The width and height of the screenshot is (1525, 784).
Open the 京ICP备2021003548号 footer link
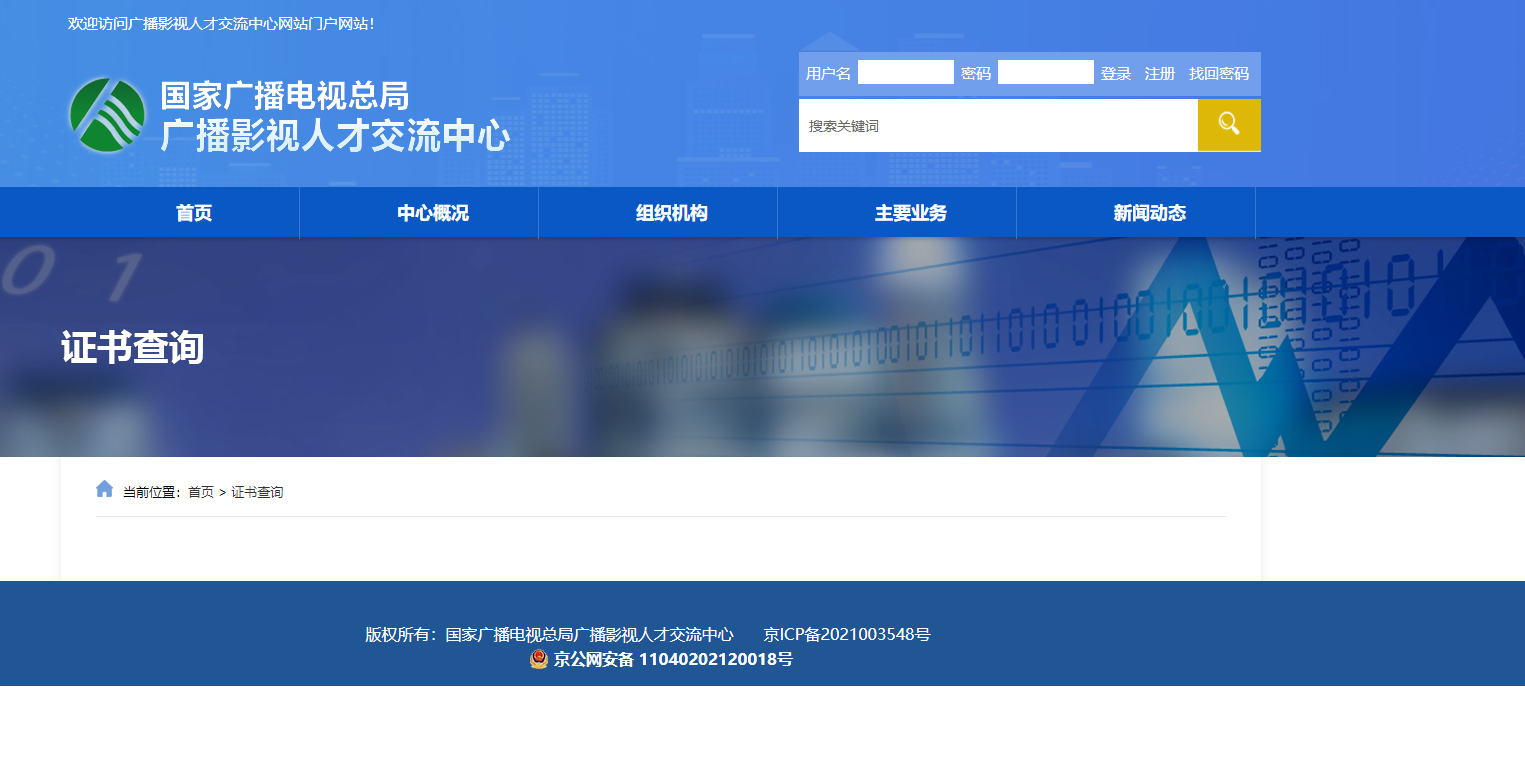tap(846, 634)
